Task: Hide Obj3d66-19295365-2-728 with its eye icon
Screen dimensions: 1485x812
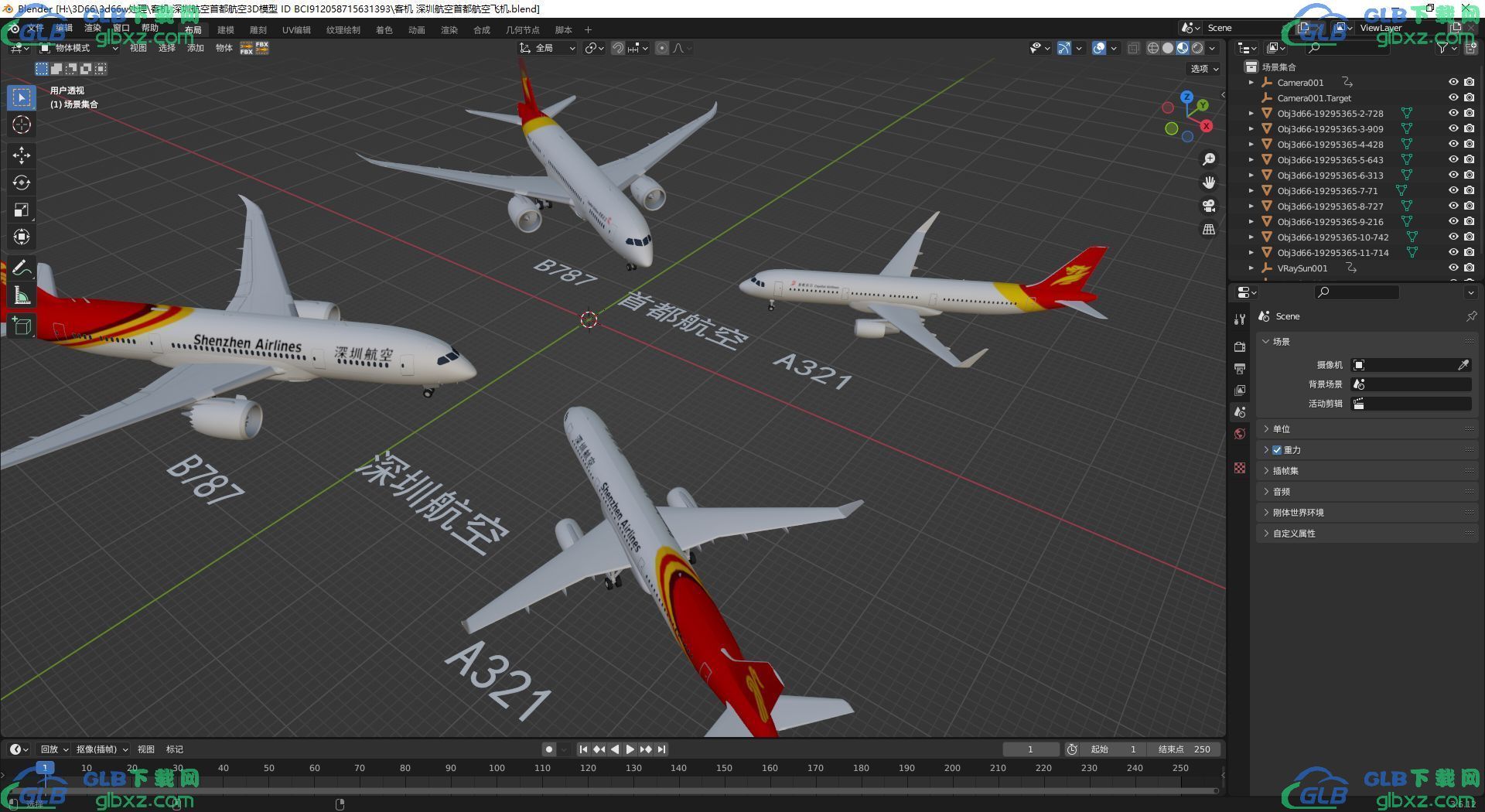Action: 1453,113
